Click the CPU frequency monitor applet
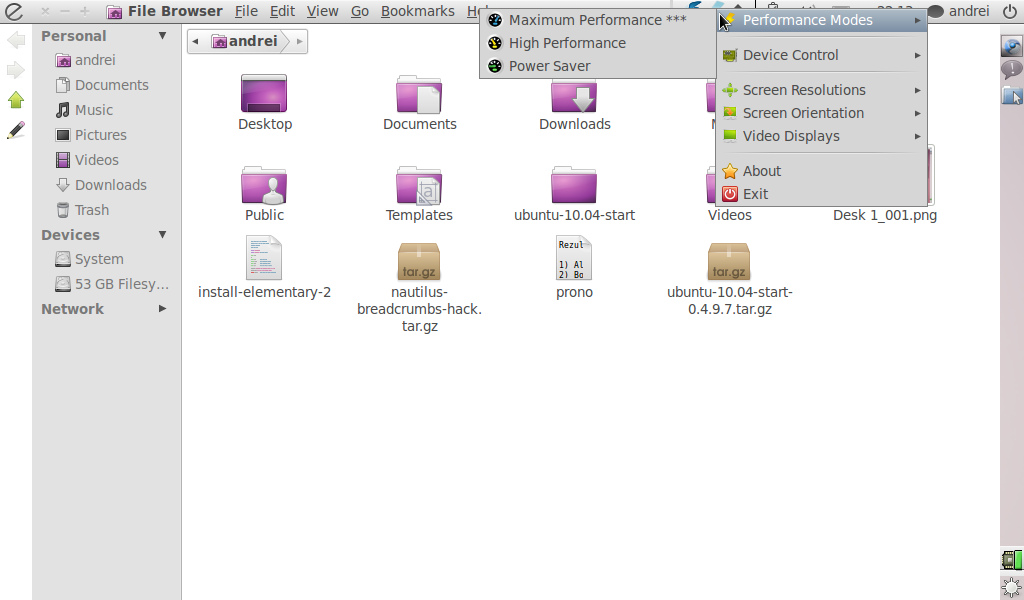This screenshot has width=1024, height=600. (1011, 560)
